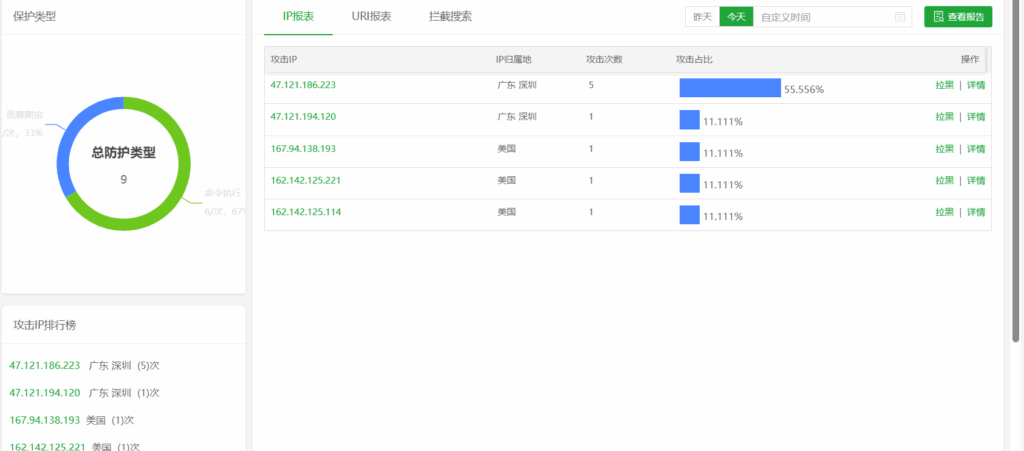This screenshot has width=1024, height=451.
Task: Open 详情 for 47.121.186.223
Action: pyautogui.click(x=976, y=85)
